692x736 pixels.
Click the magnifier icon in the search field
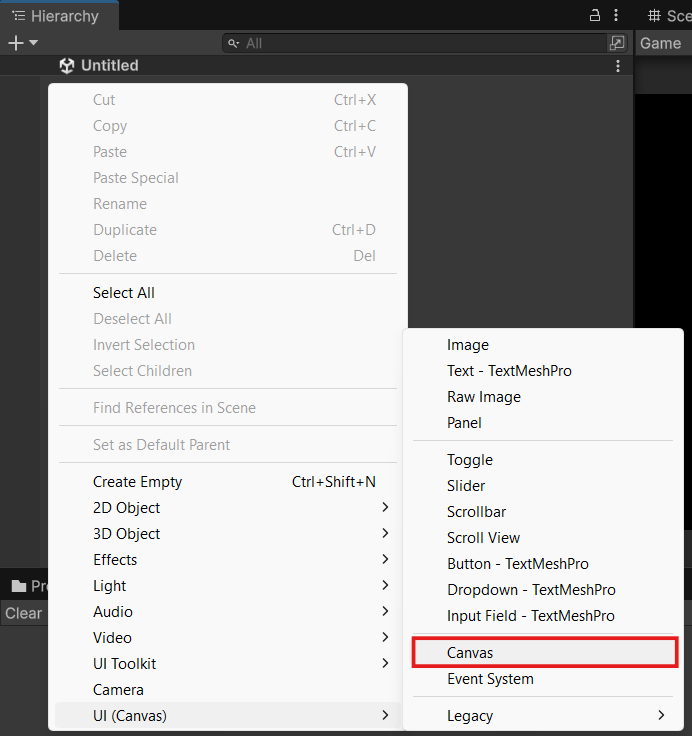tap(234, 43)
